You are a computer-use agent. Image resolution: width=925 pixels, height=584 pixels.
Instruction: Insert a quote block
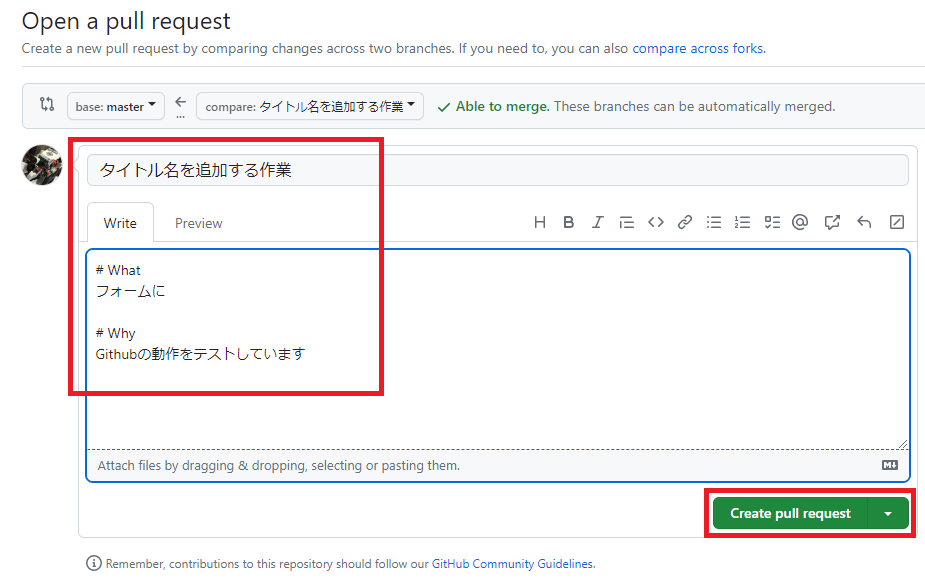626,222
